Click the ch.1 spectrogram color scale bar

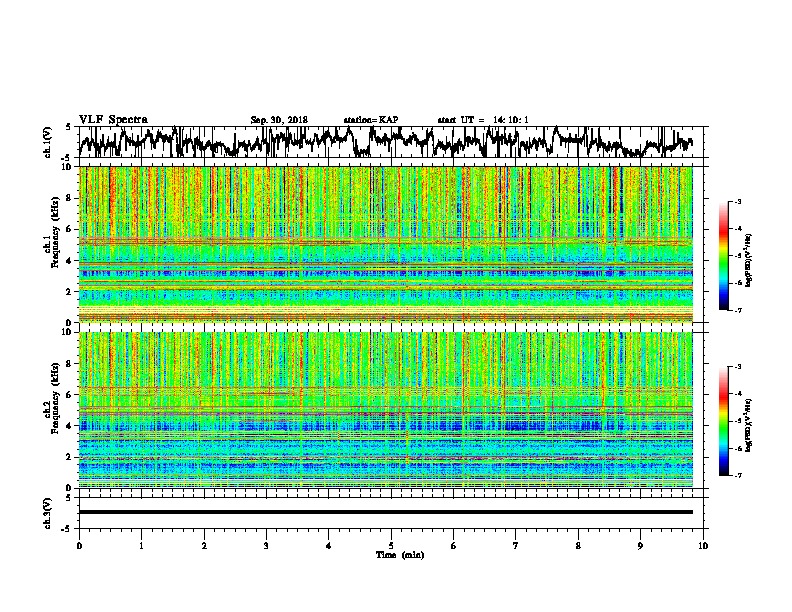tap(723, 256)
